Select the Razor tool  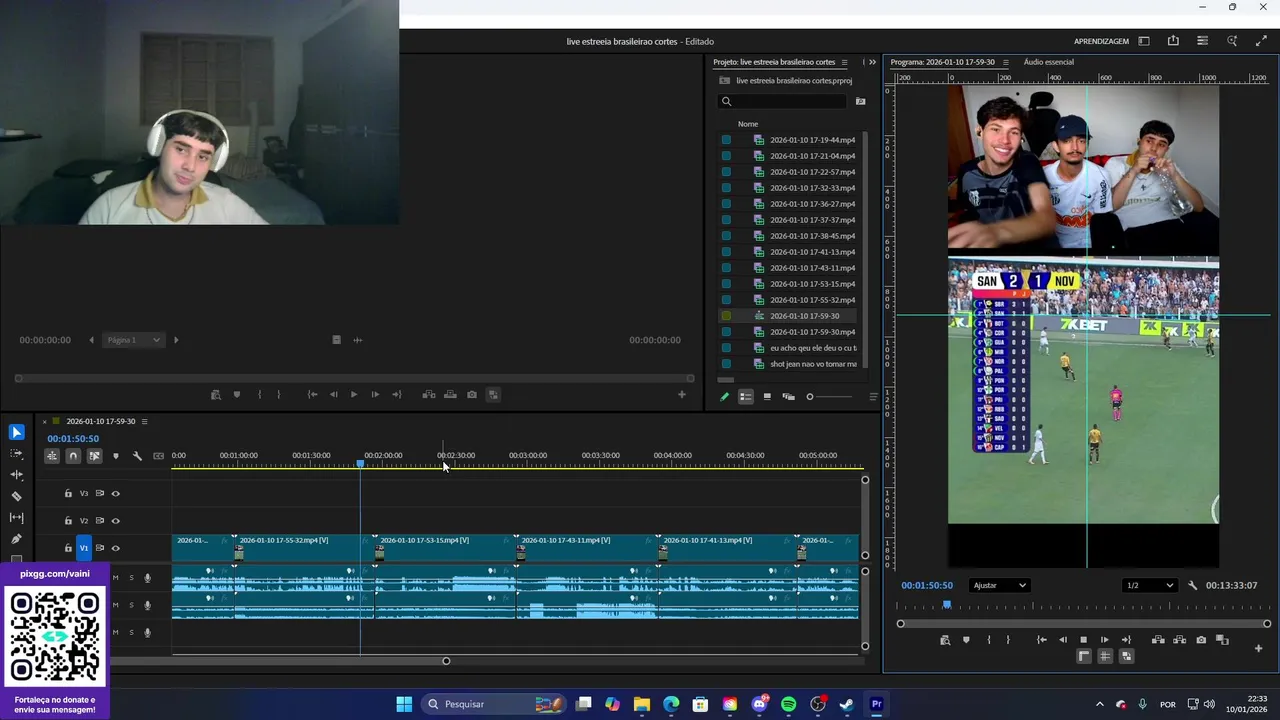[16, 496]
